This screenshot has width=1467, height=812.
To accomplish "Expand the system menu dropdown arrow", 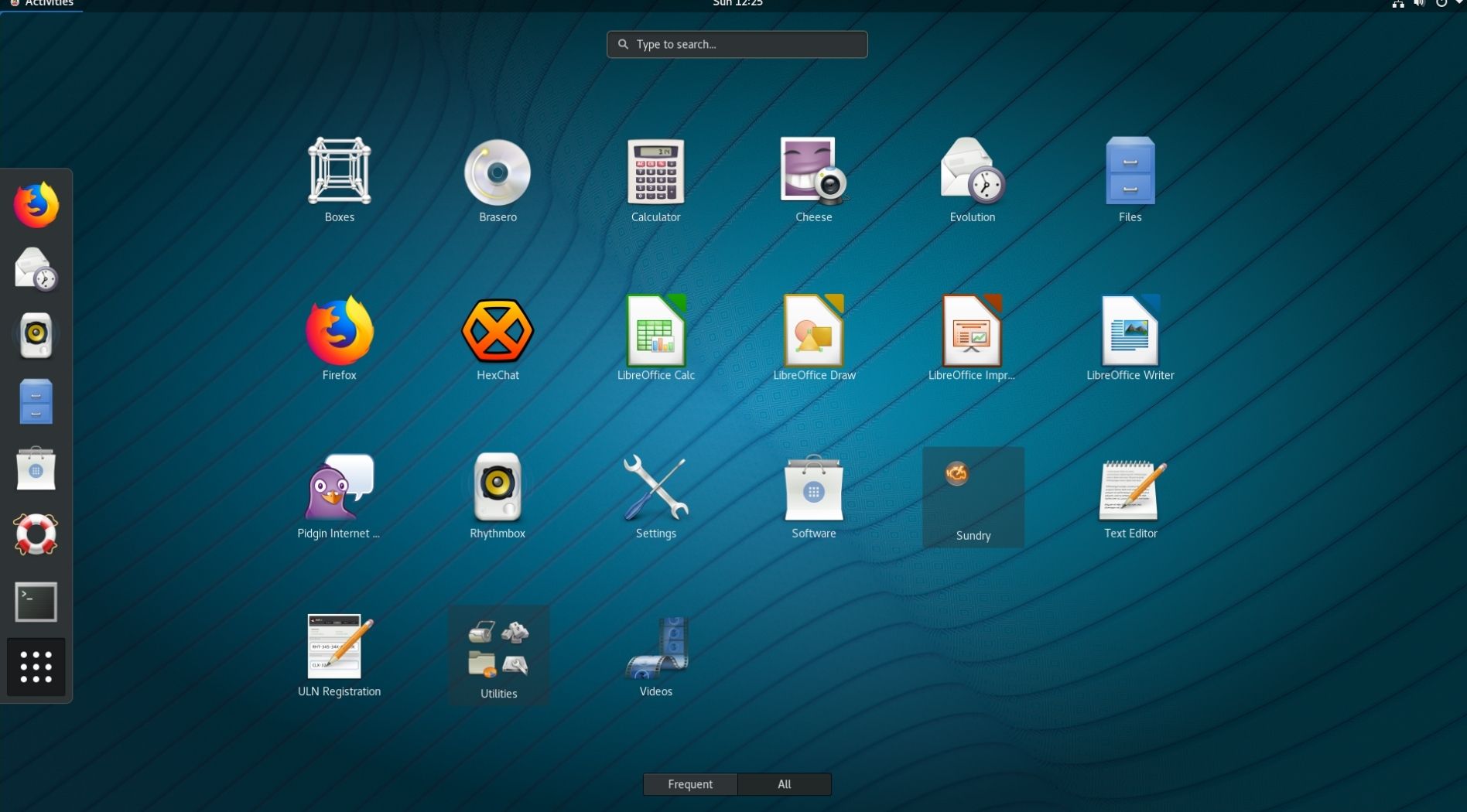I will coord(1459,4).
